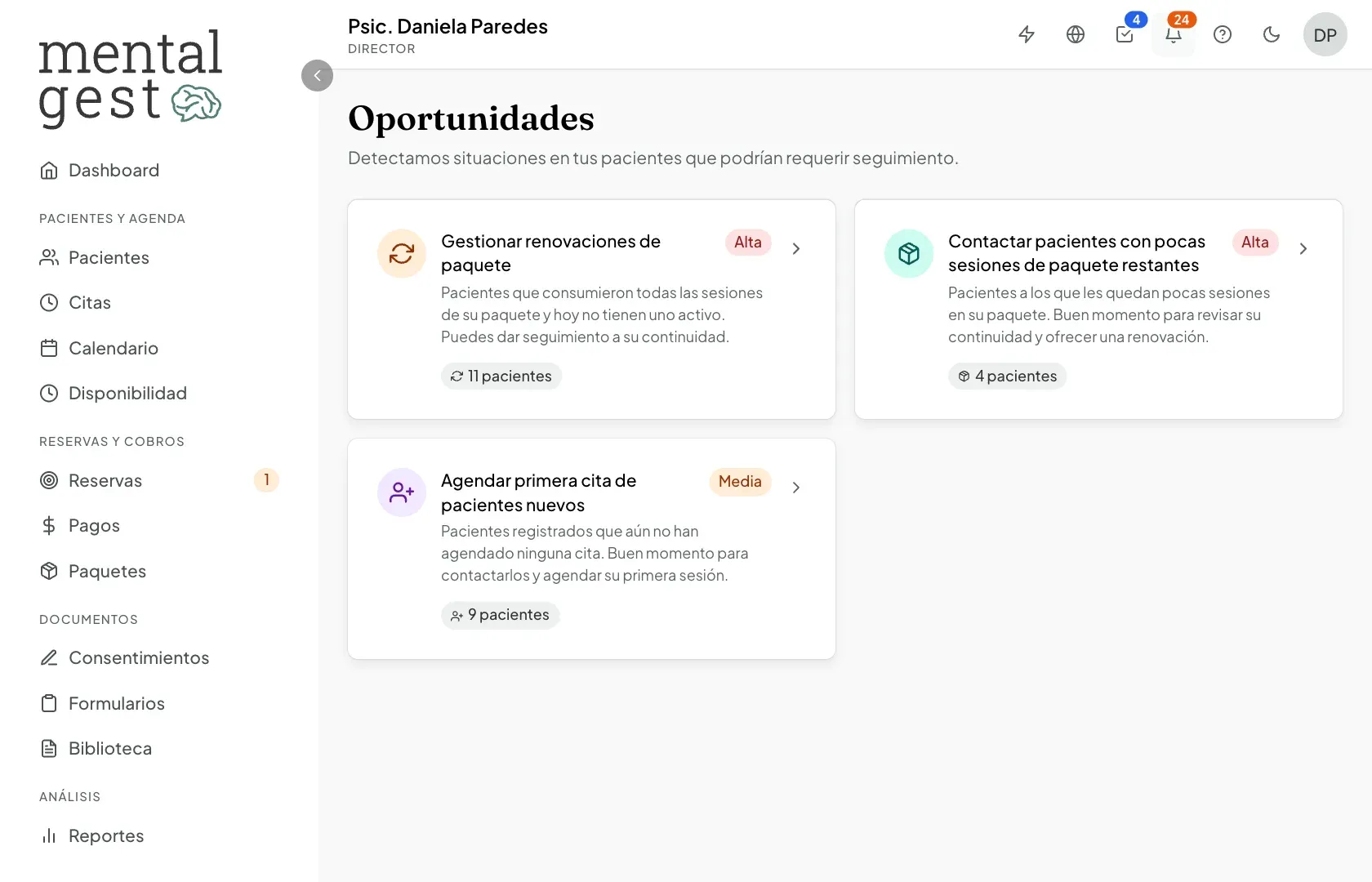Click the Oportunidades heading
The image size is (1372, 882).
click(x=471, y=118)
